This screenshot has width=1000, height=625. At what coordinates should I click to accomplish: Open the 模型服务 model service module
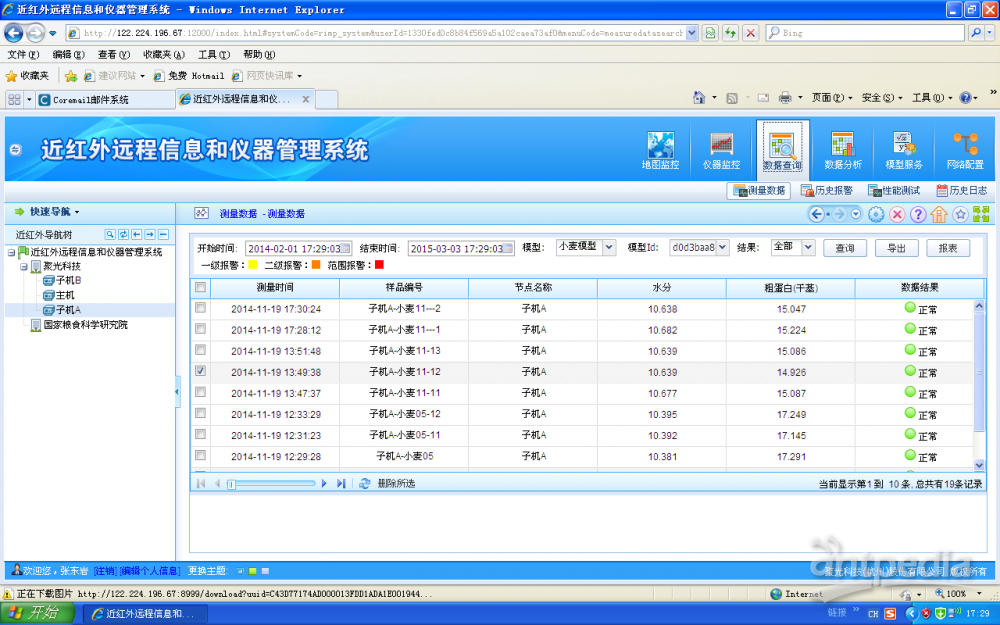tap(903, 150)
